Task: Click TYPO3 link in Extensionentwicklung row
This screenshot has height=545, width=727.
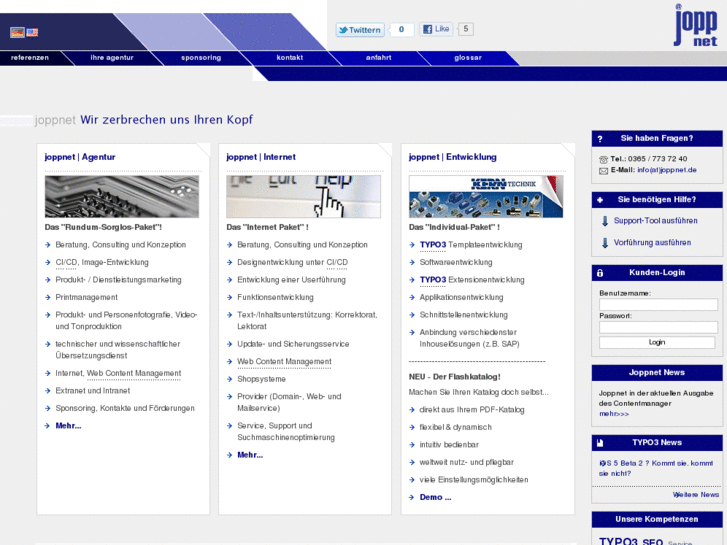Action: tap(433, 280)
